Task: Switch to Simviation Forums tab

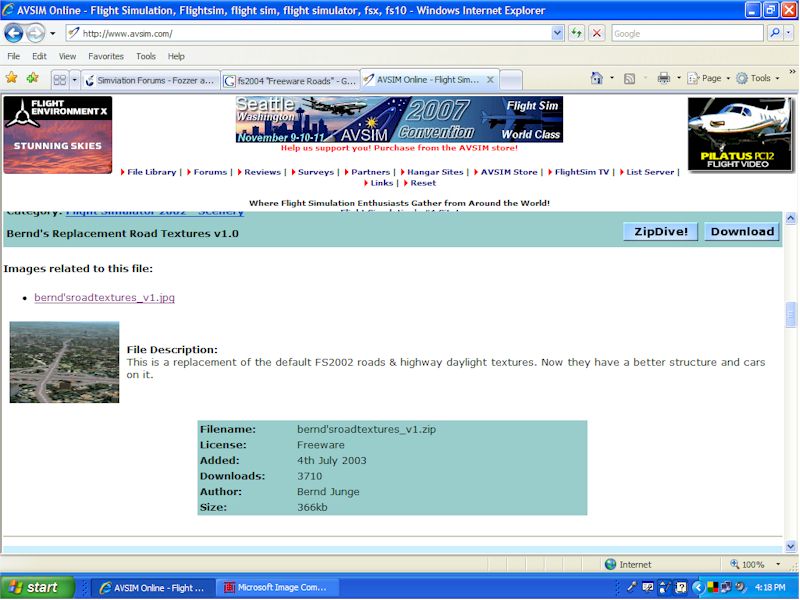Action: (x=150, y=80)
